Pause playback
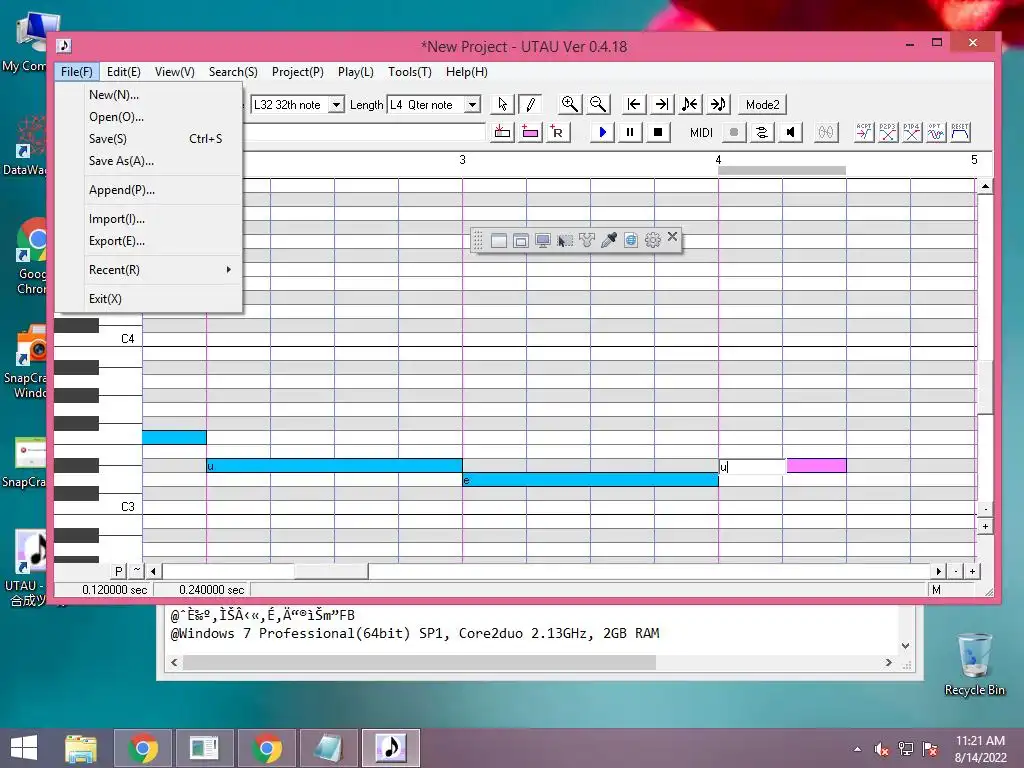 pos(630,133)
